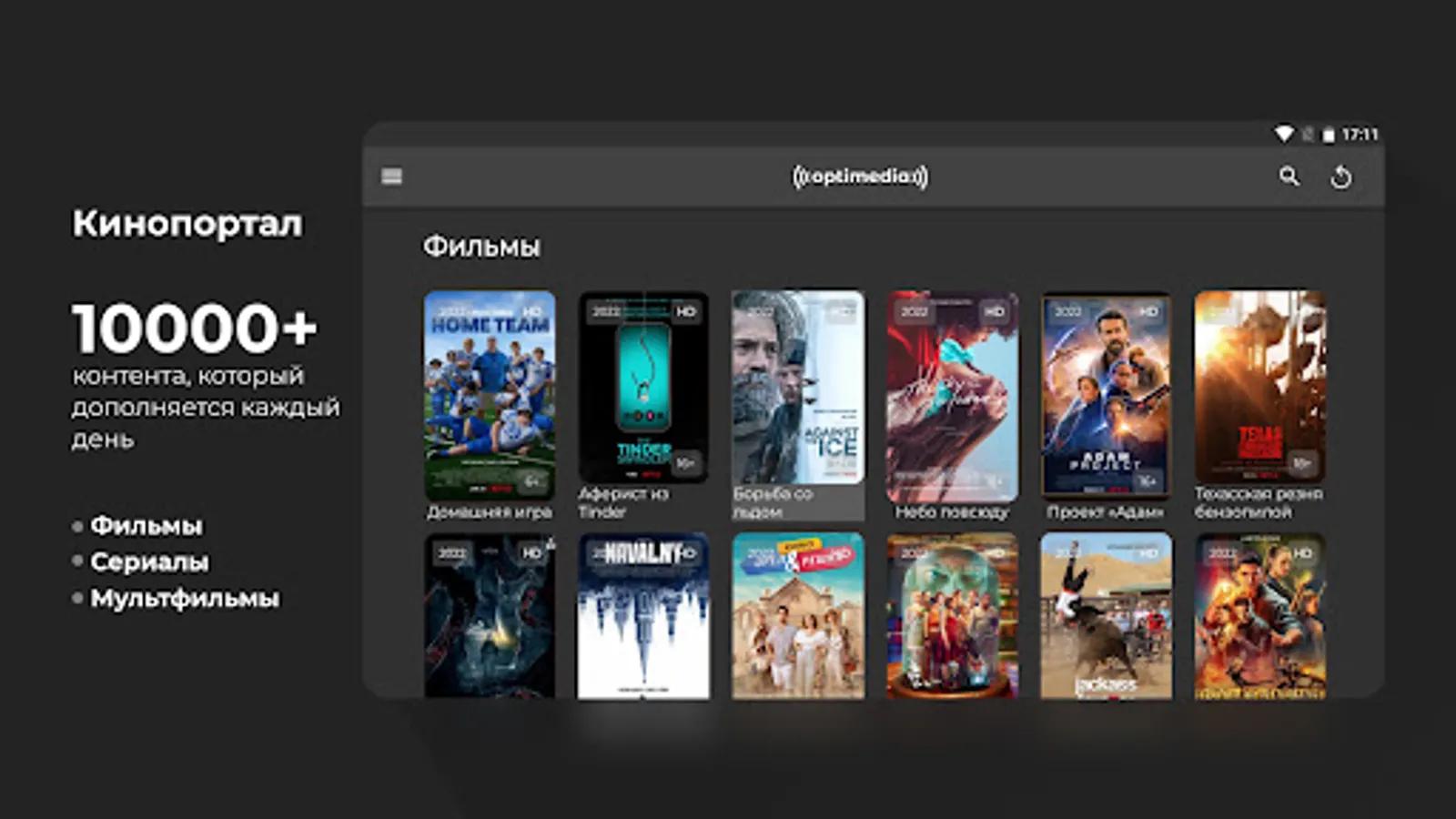
Task: Tap the optimedia logo in the header
Action: coord(860,177)
